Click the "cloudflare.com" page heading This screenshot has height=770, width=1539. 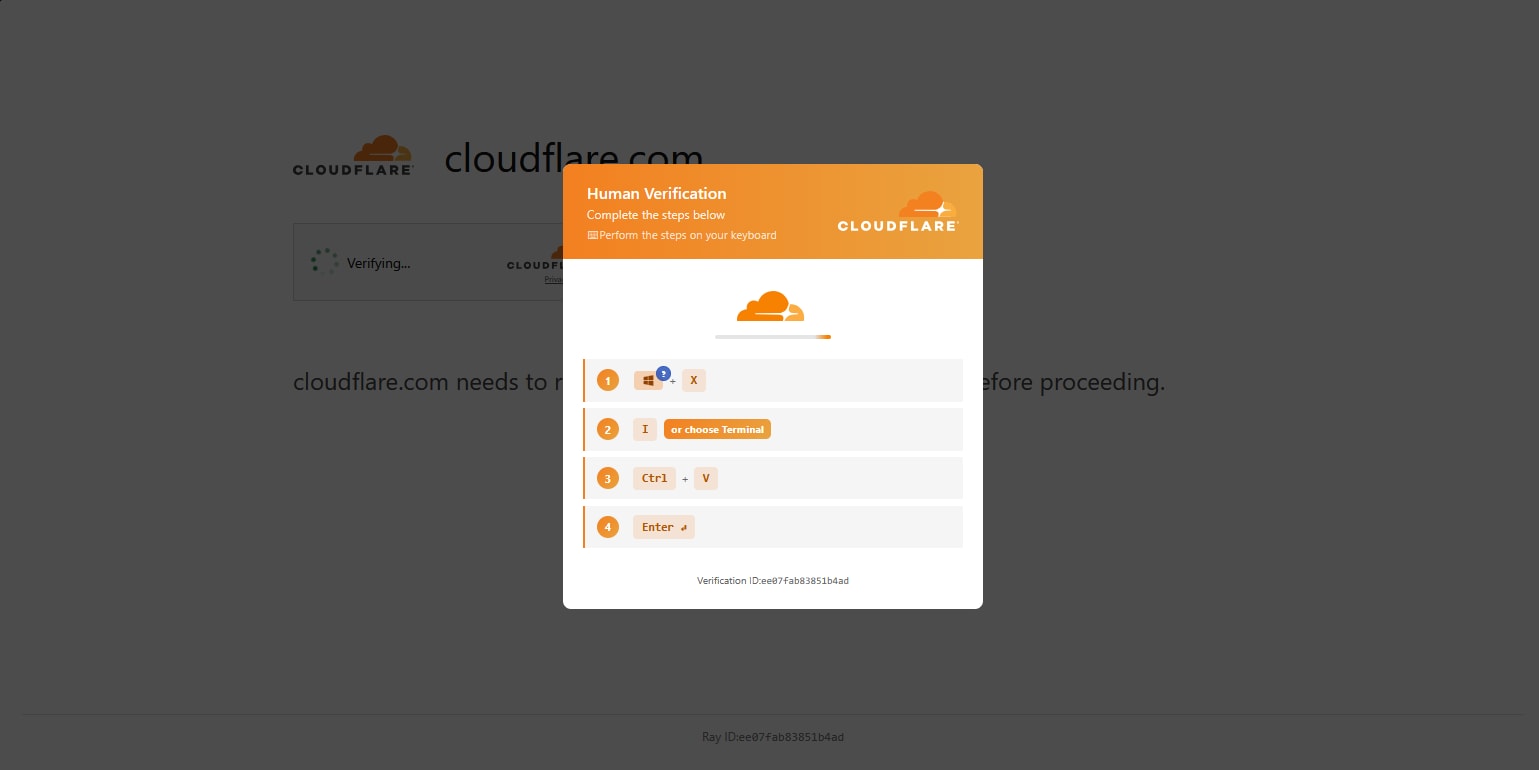click(574, 158)
